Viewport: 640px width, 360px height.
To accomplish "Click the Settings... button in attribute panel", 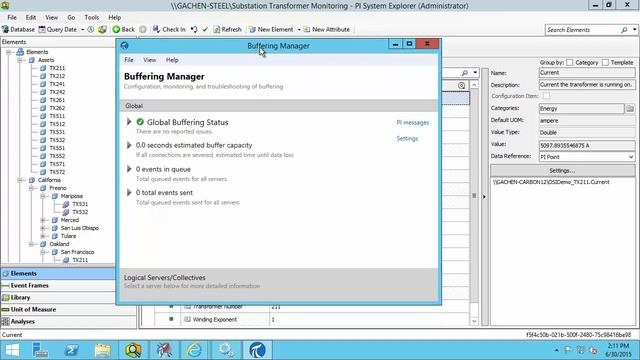I will (x=562, y=171).
